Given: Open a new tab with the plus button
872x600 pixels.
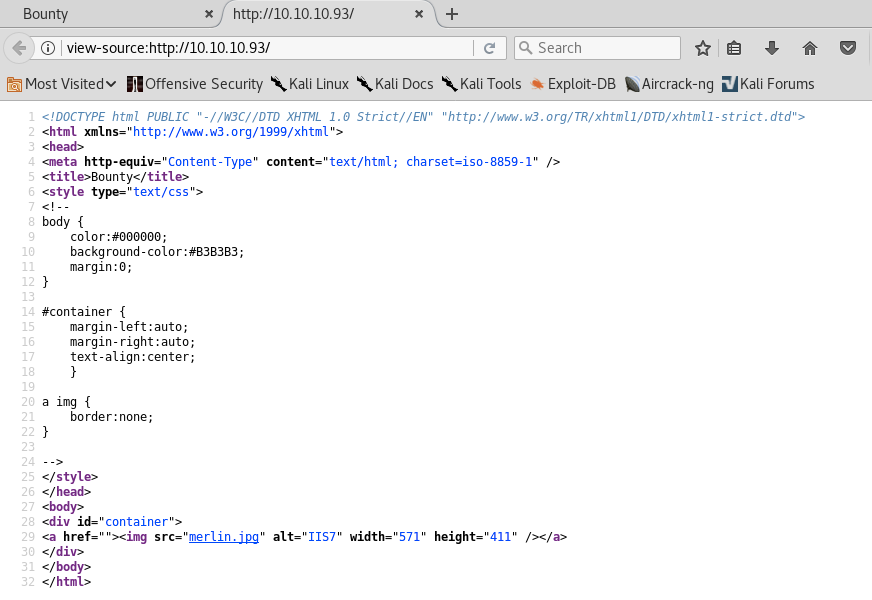Looking at the screenshot, I should pyautogui.click(x=452, y=14).
